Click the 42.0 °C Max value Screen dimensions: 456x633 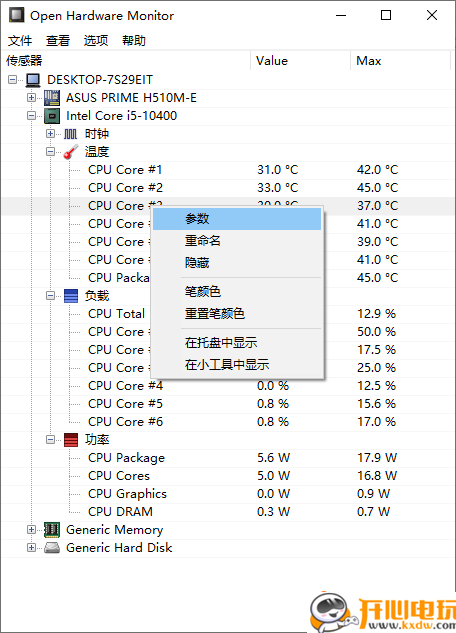377,170
